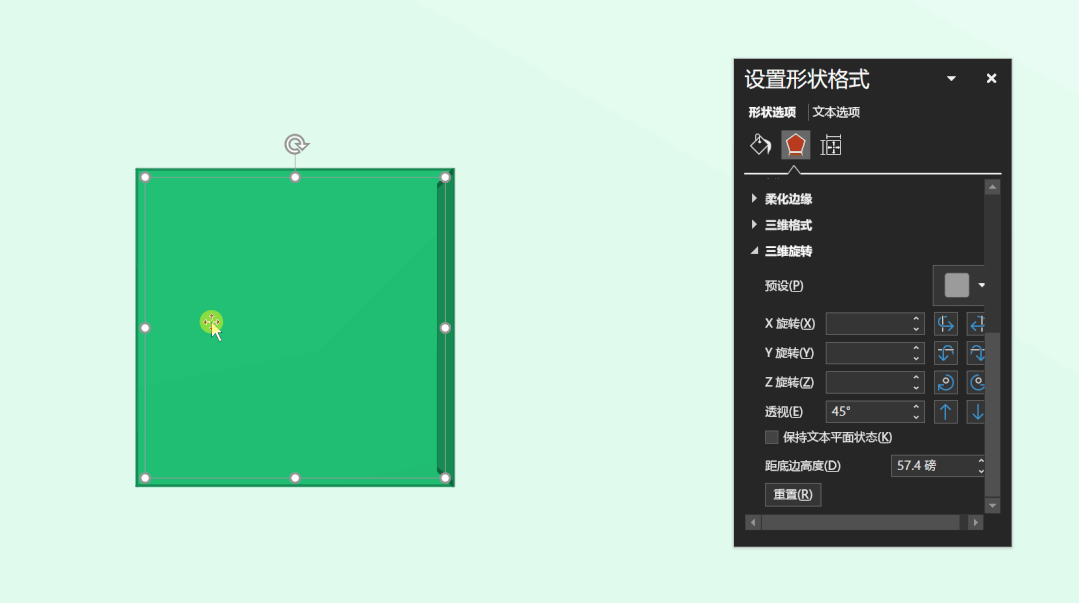This screenshot has width=1079, height=603.
Task: Click the bottom-right resize handle of shape
Action: point(445,478)
